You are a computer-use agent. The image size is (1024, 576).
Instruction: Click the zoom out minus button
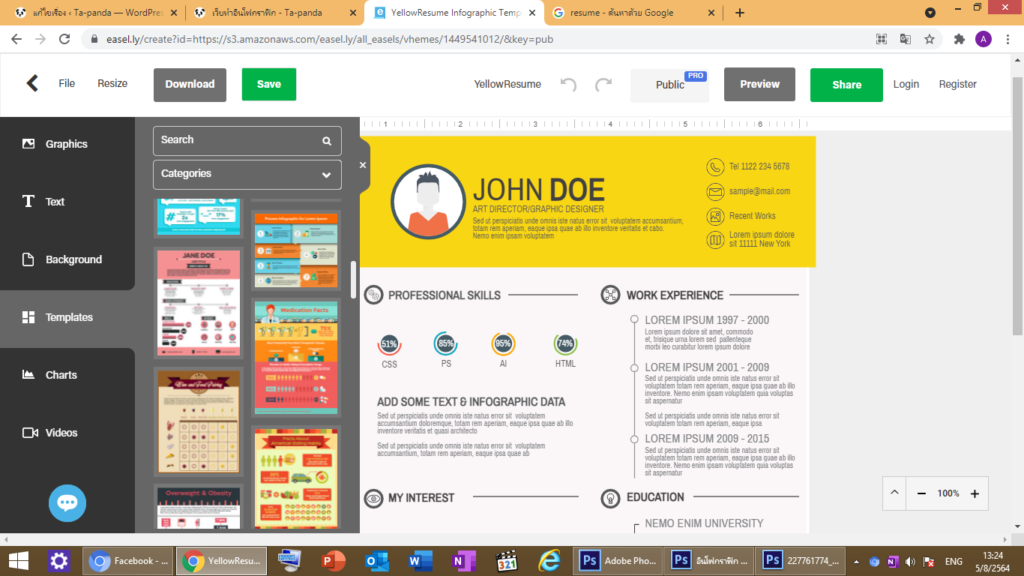(x=921, y=494)
